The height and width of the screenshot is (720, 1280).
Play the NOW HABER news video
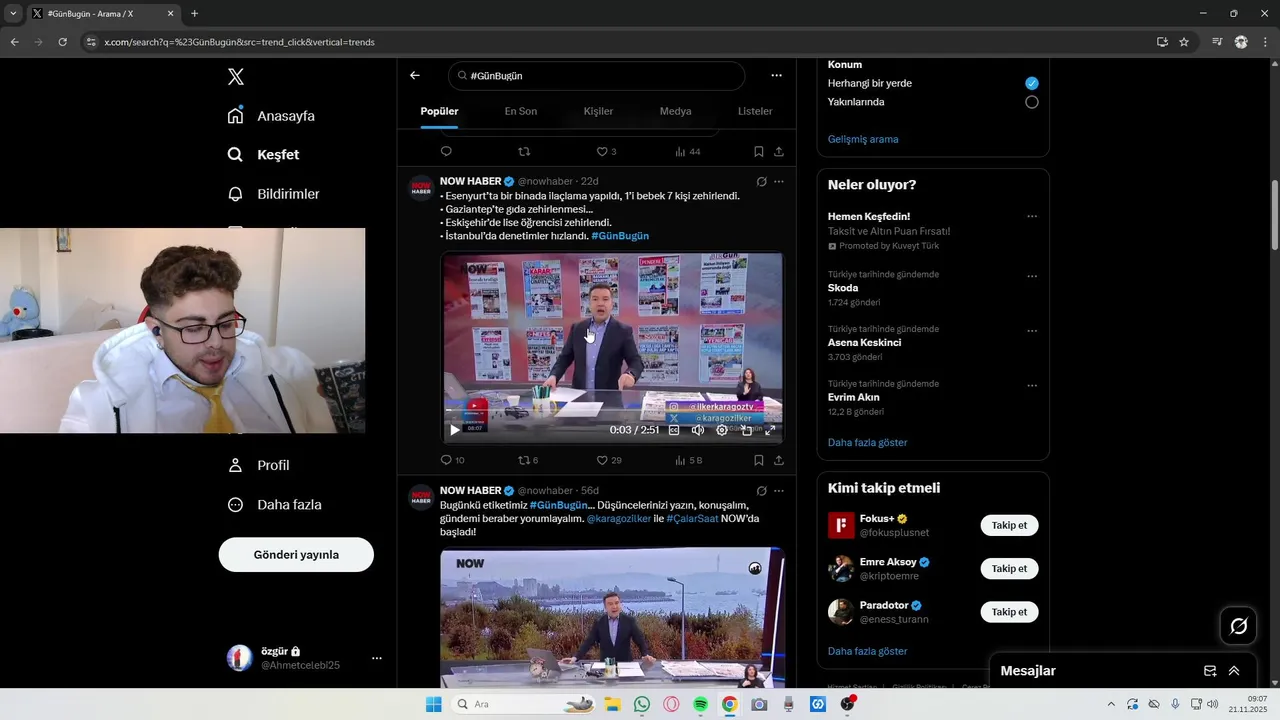pos(454,430)
